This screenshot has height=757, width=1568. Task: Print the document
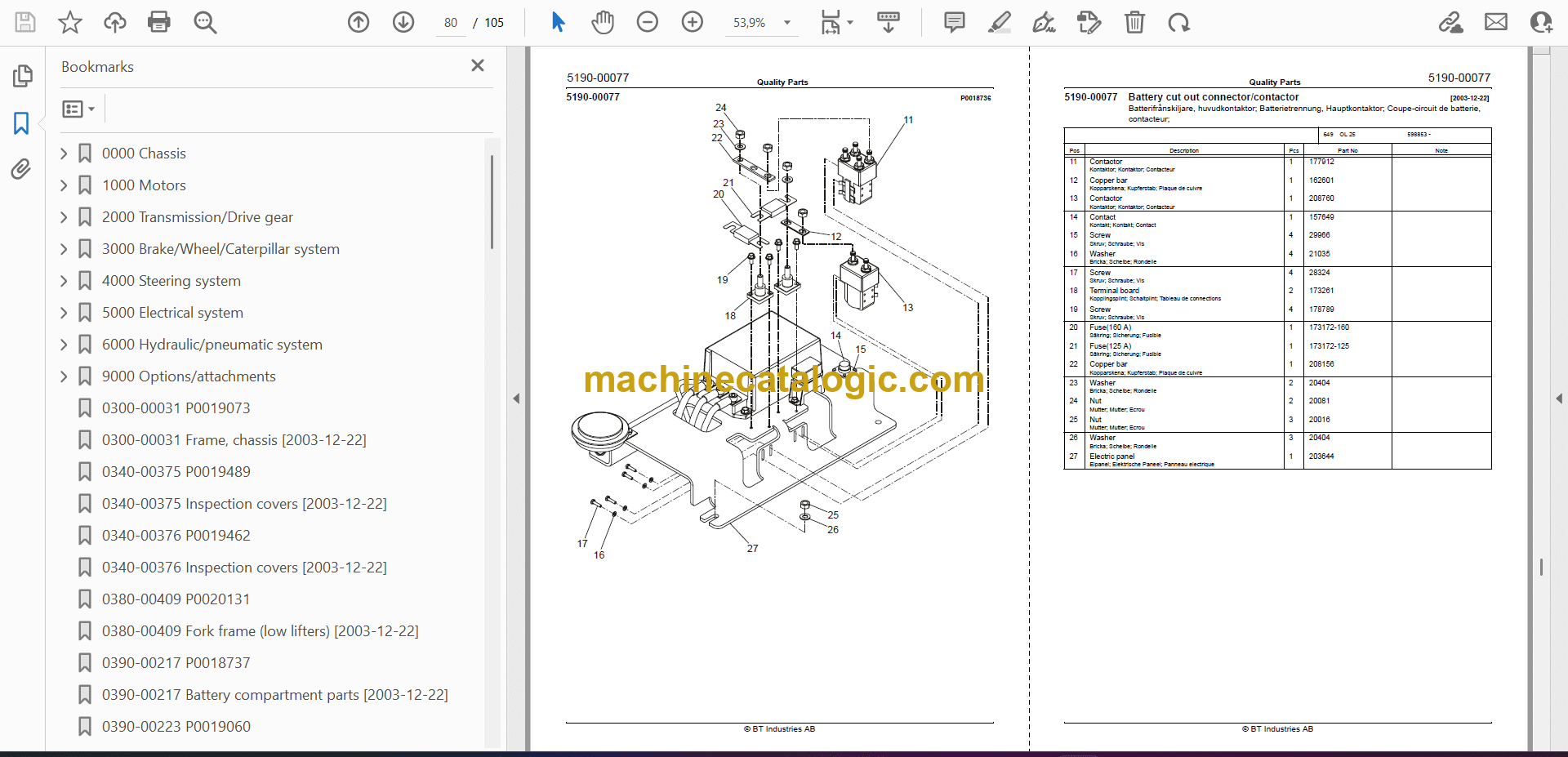click(x=159, y=22)
